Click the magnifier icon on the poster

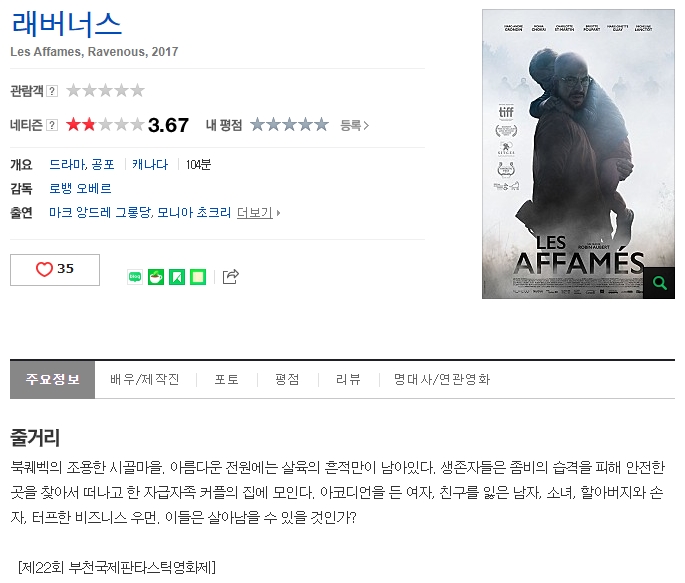tap(659, 283)
